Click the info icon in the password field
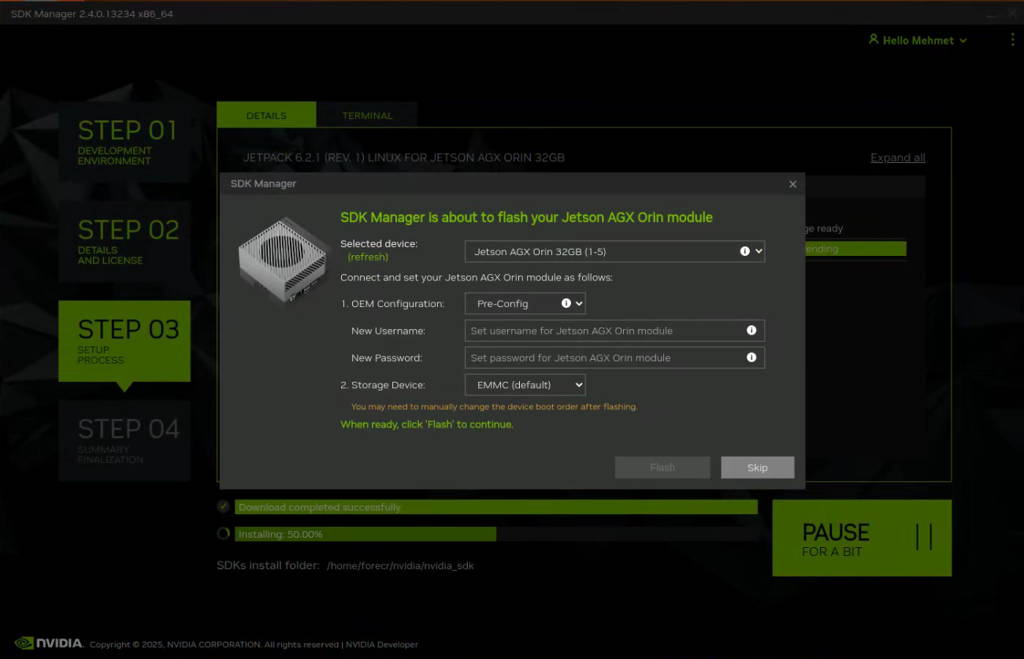1024x659 pixels. tap(749, 357)
